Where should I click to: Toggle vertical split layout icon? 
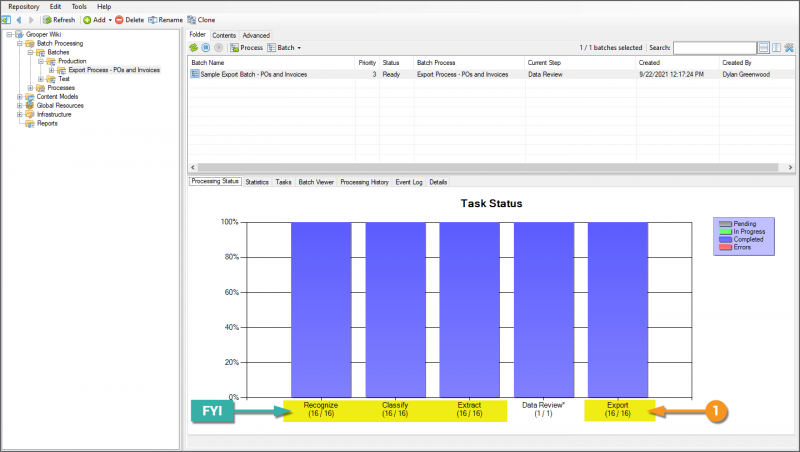pyautogui.click(x=776, y=47)
